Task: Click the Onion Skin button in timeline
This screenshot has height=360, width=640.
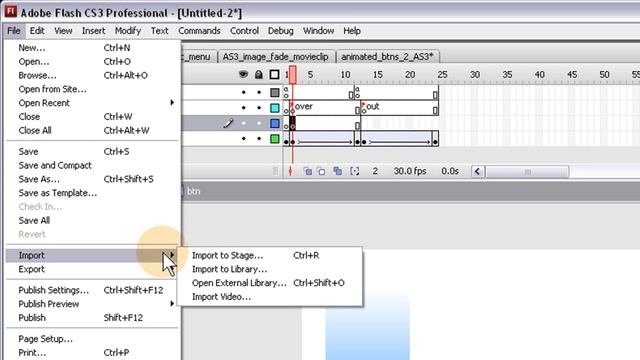Action: 307,171
